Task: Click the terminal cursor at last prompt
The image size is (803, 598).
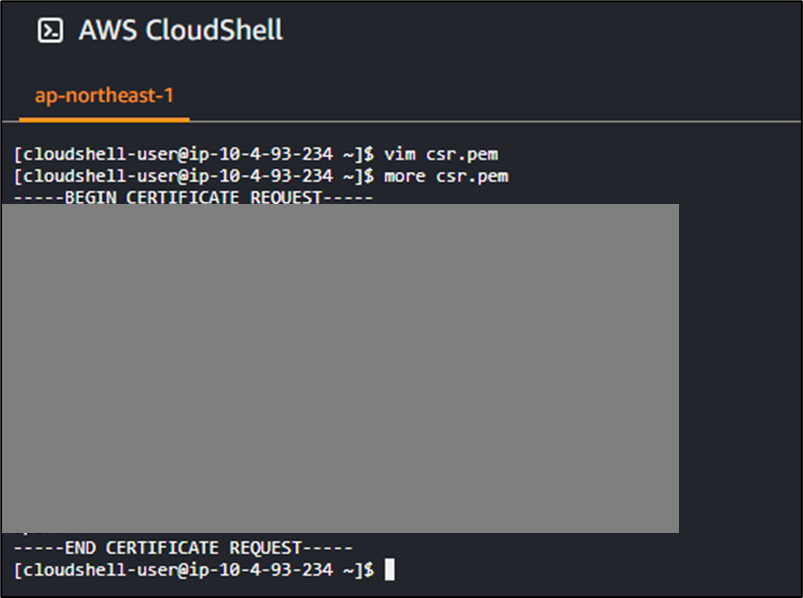Action: [x=390, y=570]
